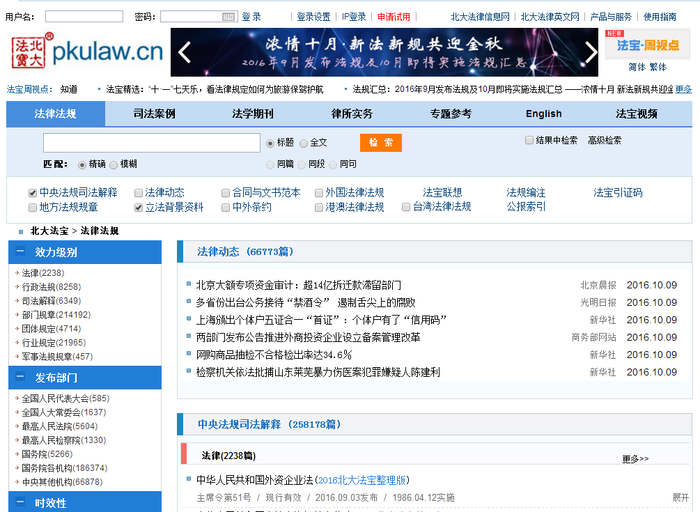Click the home icon beside 北大法宝 breadcrumb
Viewport: 700px width, 512px height.
[x=20, y=231]
